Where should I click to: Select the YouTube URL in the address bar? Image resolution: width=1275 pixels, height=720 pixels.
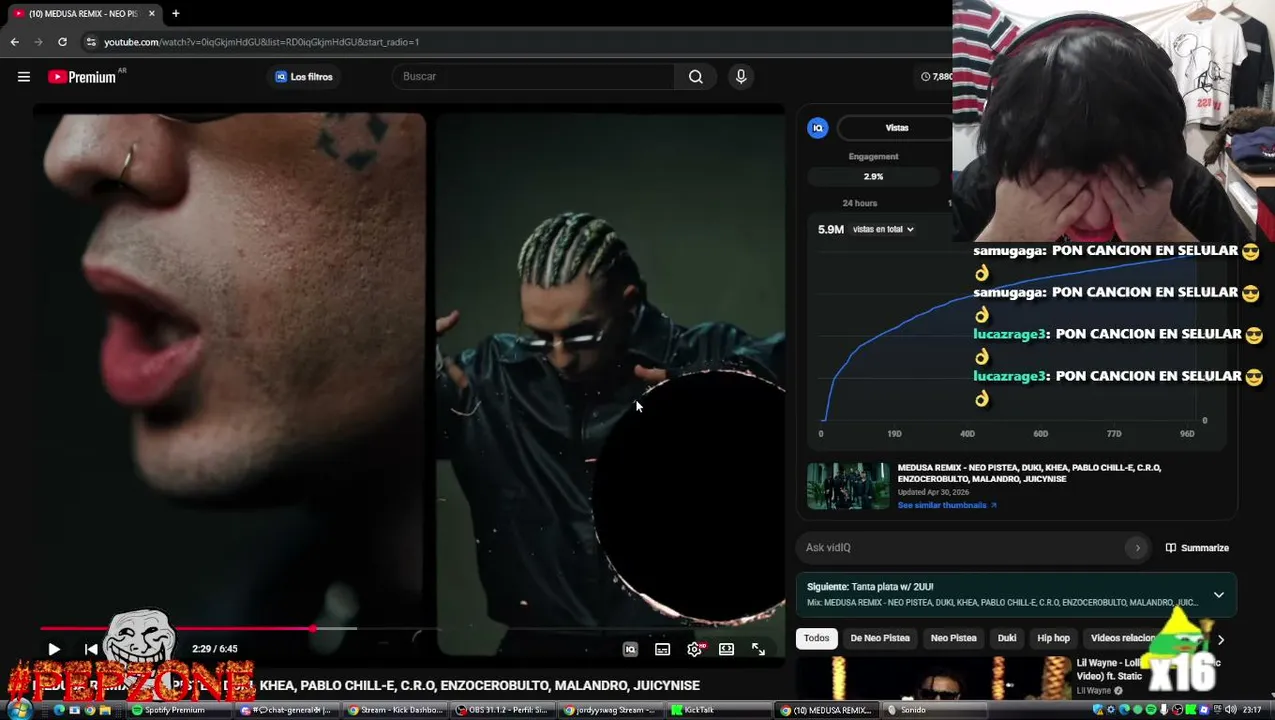pyautogui.click(x=261, y=42)
